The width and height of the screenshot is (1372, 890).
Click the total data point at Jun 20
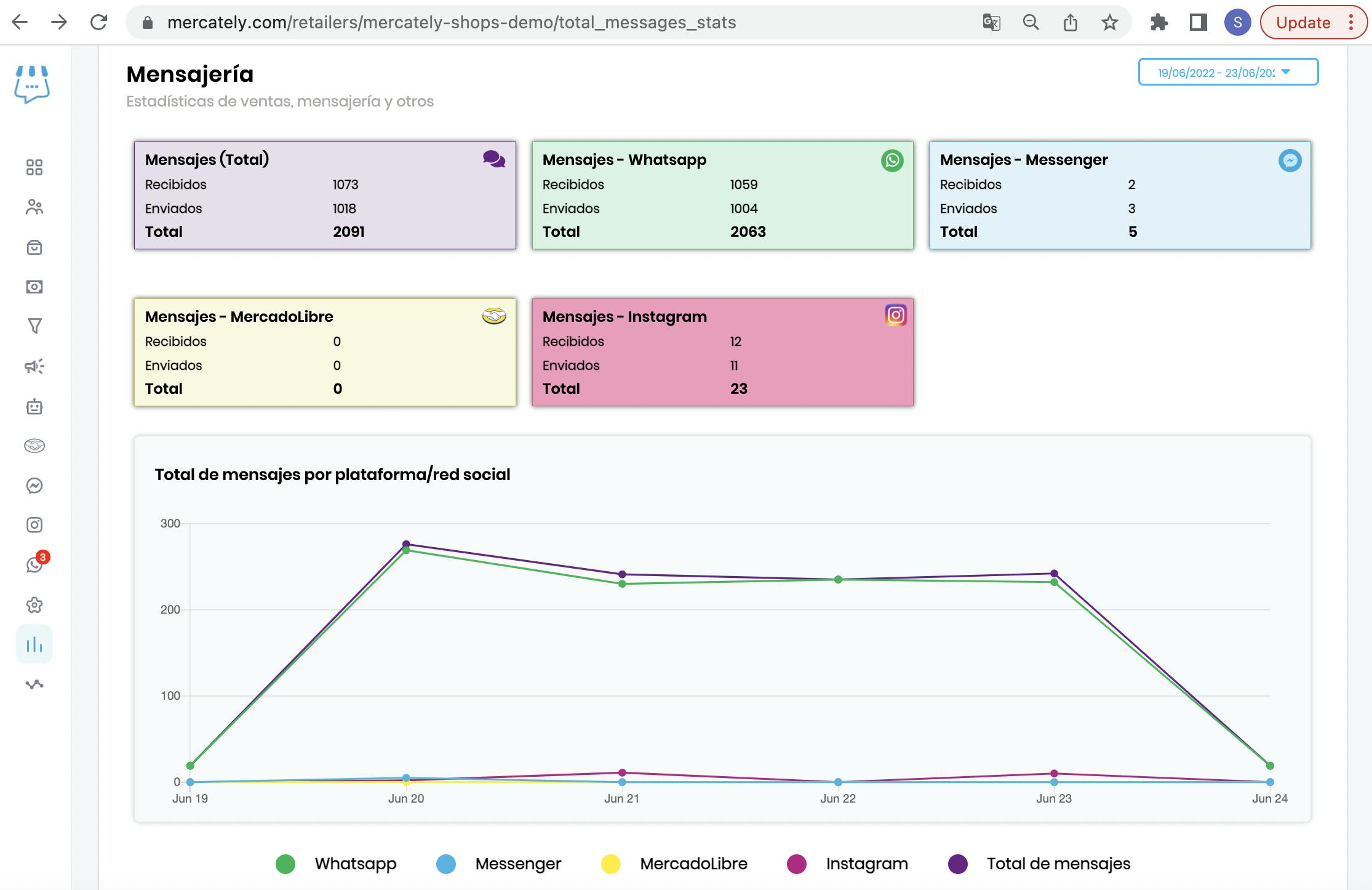click(x=406, y=544)
